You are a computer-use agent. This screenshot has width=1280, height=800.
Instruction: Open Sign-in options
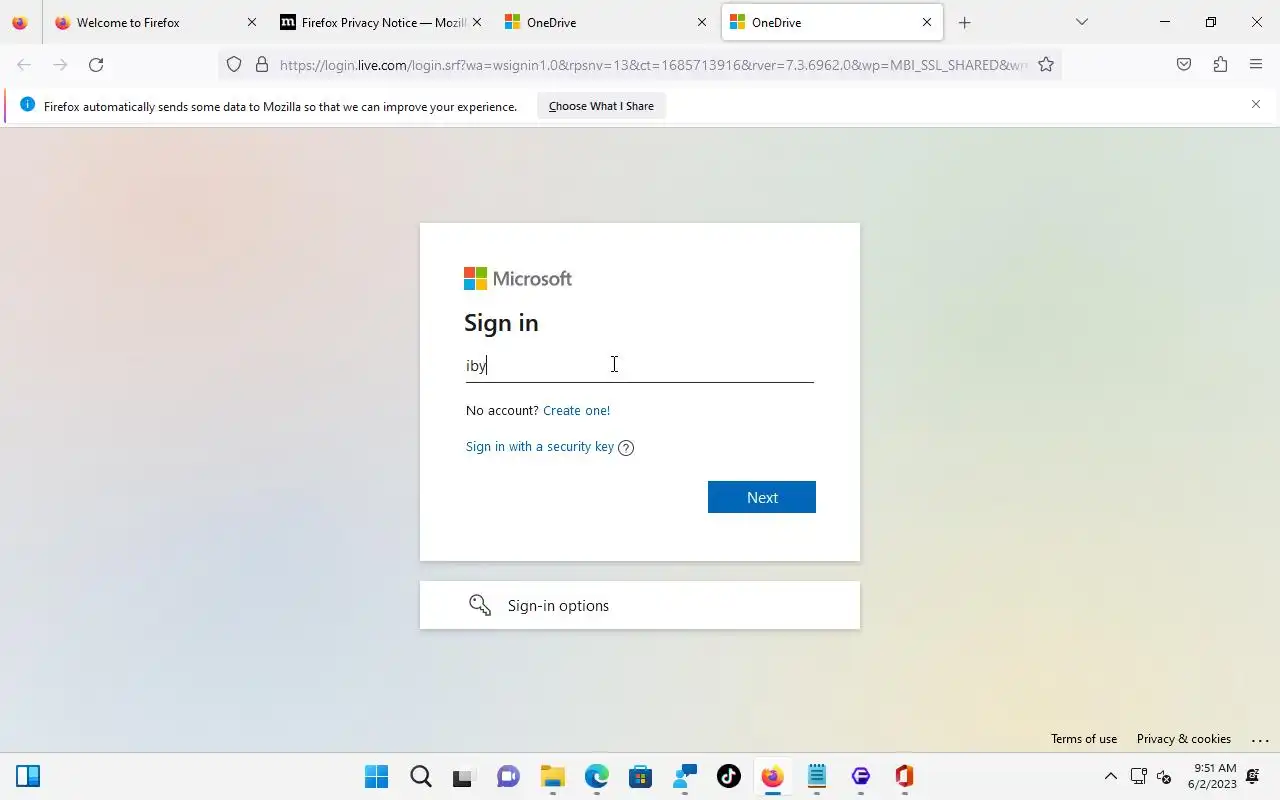640,605
